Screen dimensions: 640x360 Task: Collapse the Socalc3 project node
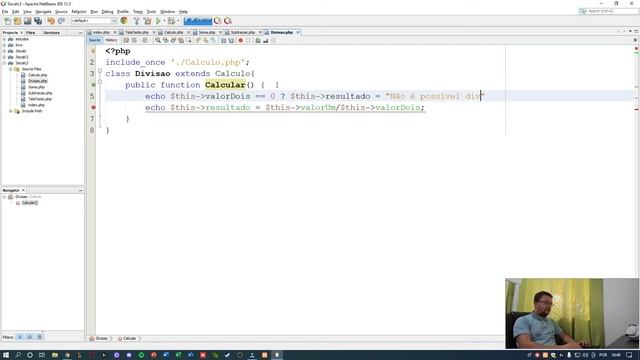[x=4, y=63]
